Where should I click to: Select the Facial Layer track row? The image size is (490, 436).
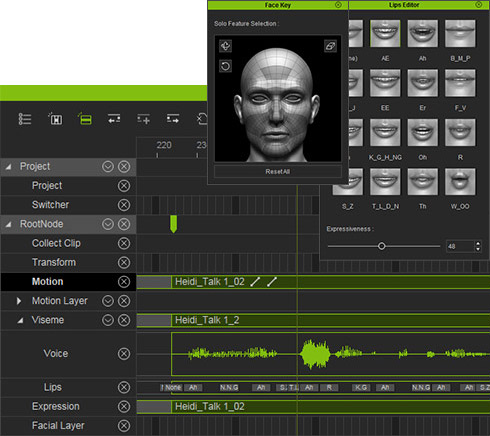[x=68, y=426]
